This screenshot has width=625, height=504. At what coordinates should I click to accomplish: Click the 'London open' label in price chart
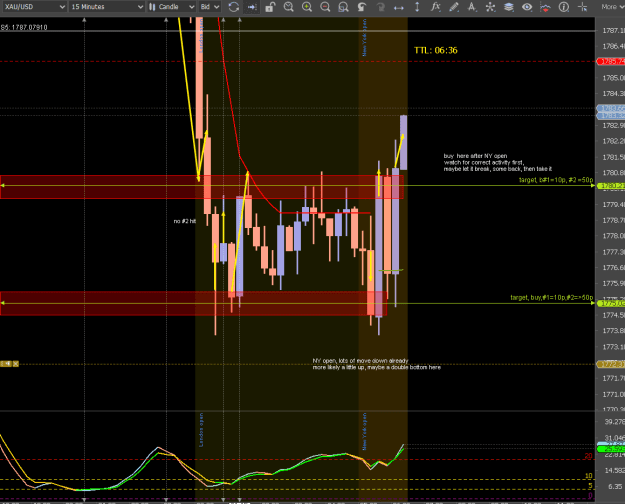pyautogui.click(x=201, y=36)
